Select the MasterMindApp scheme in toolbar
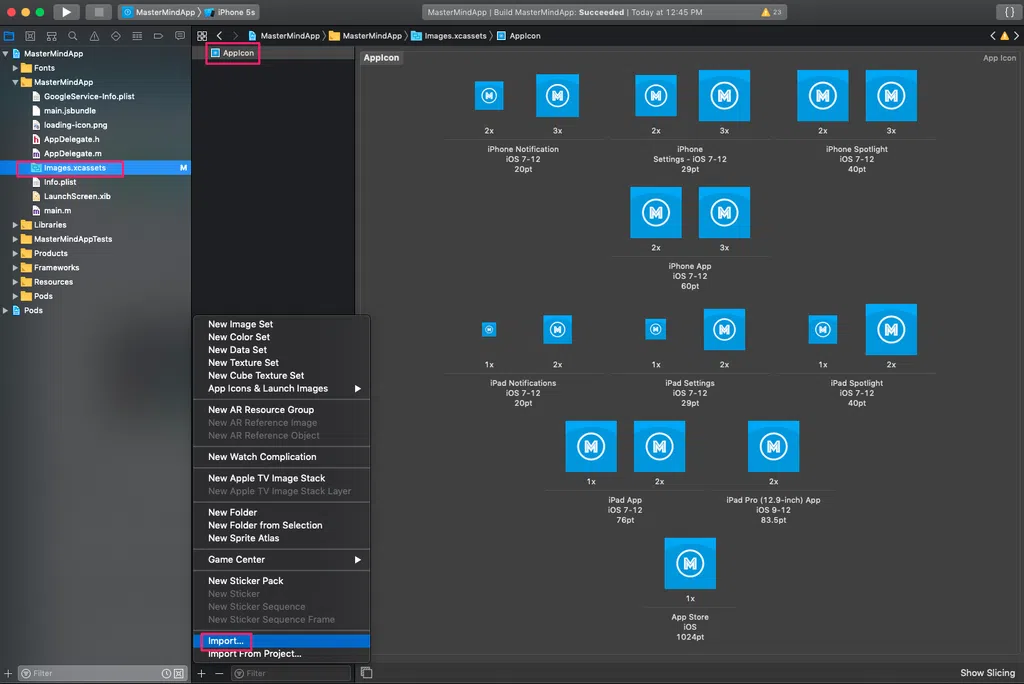 tap(159, 12)
